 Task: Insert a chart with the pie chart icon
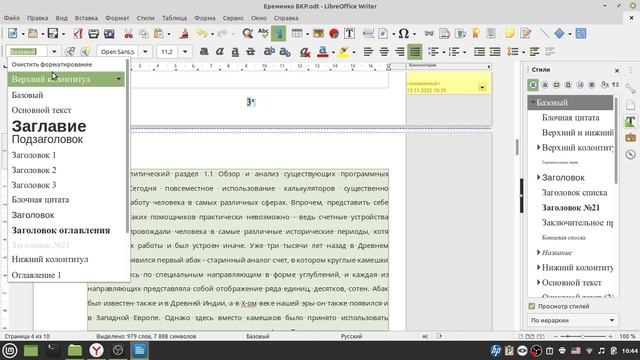coord(334,33)
